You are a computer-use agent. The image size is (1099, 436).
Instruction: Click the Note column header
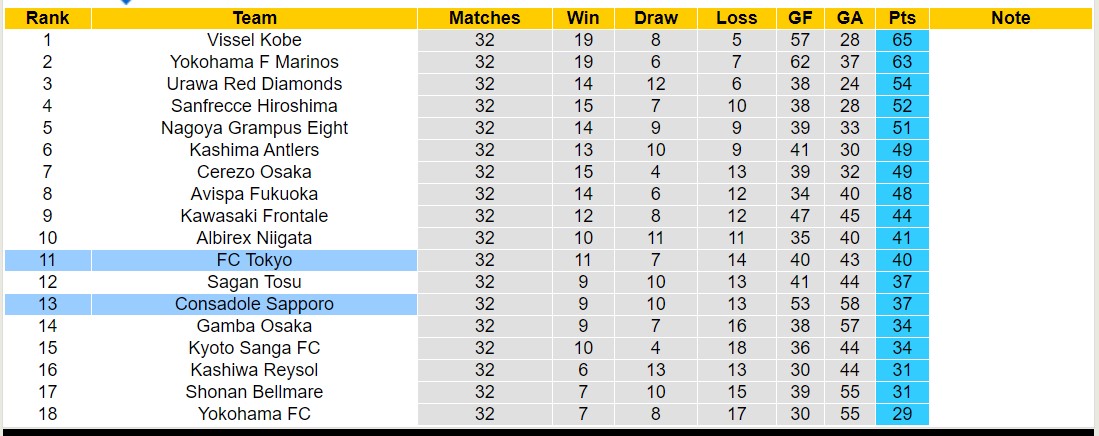click(x=1010, y=18)
